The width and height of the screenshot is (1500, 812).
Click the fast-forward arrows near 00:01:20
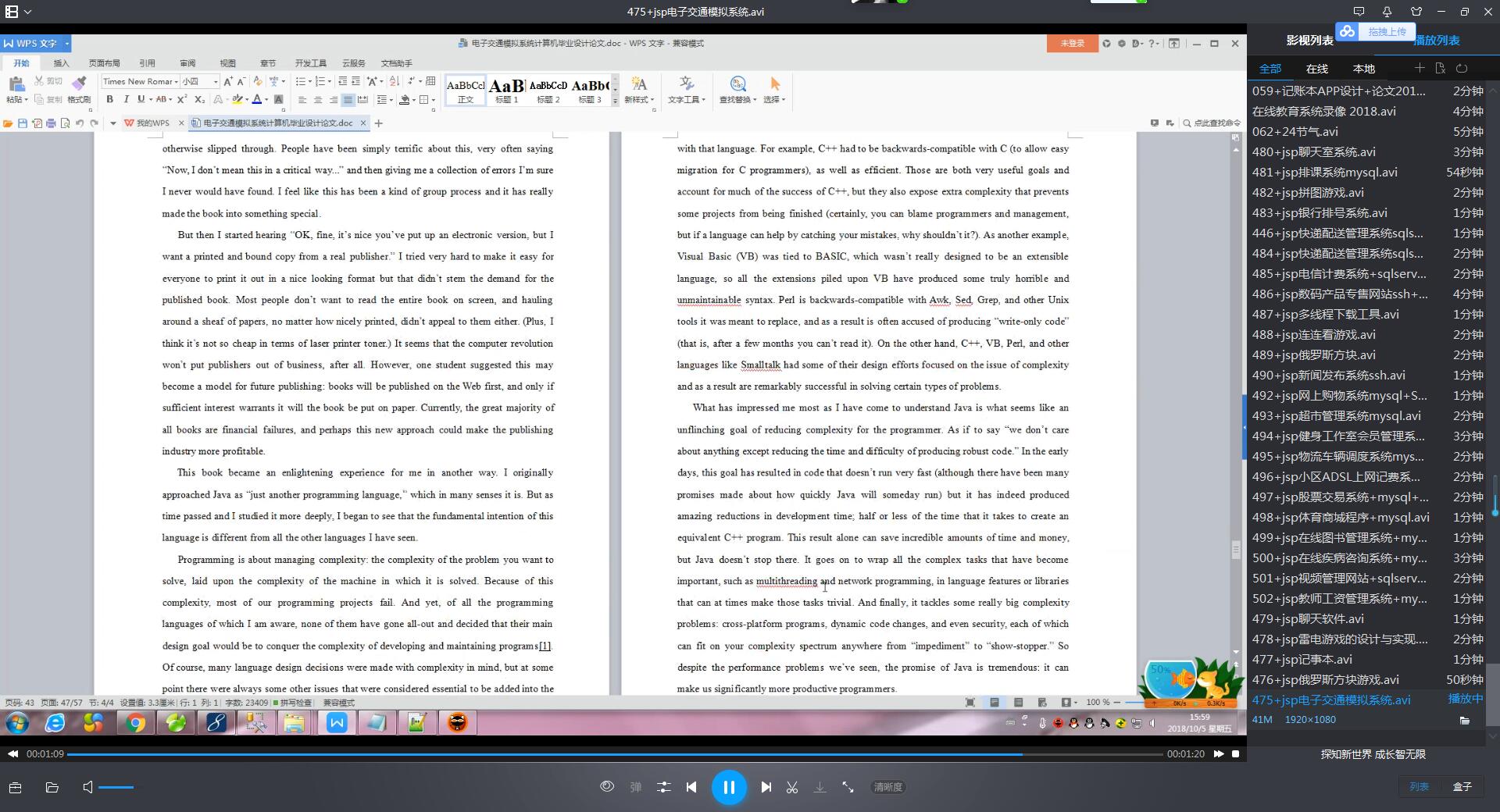point(1219,754)
